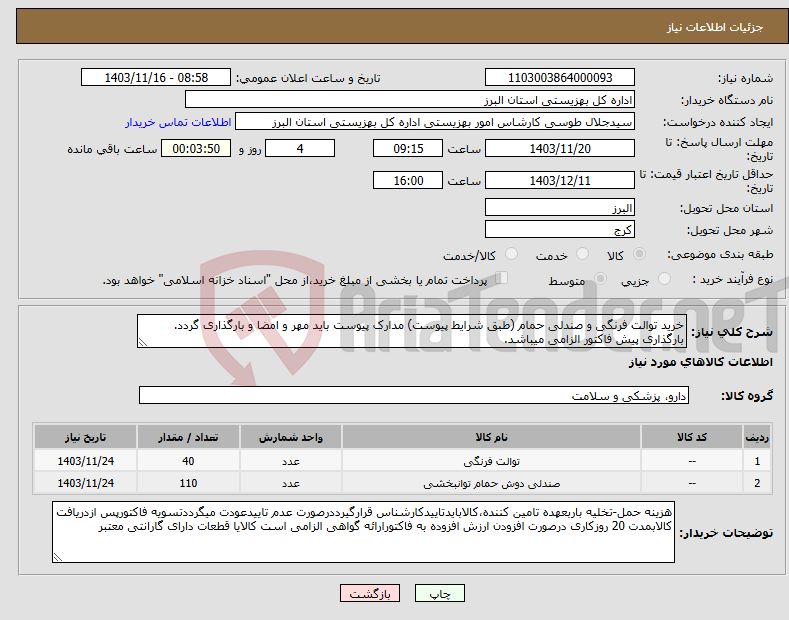Click the remaining time field 00:03:50
This screenshot has height=620, width=789.
tap(196, 148)
